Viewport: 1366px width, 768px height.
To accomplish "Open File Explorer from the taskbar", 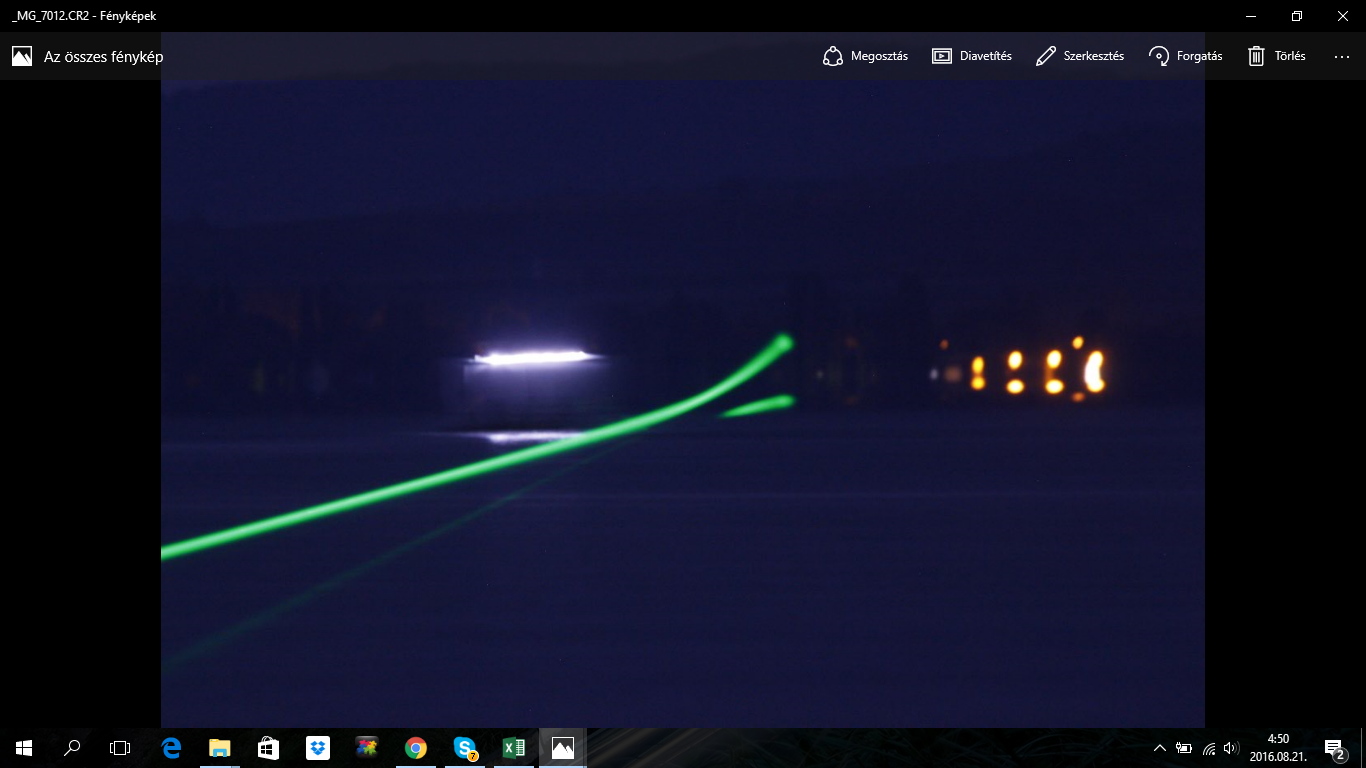I will pyautogui.click(x=220, y=747).
